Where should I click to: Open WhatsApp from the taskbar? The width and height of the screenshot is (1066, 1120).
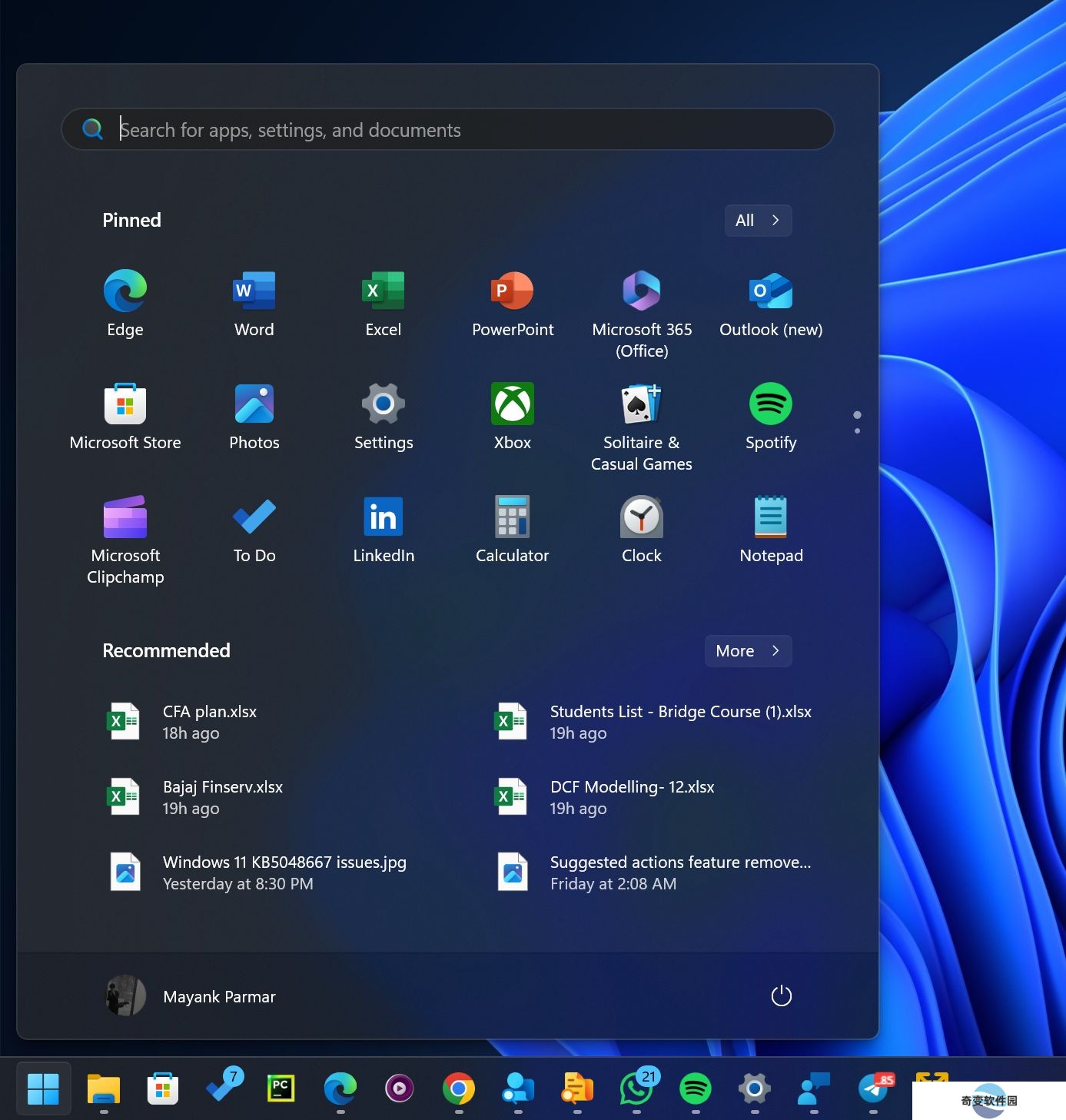tap(636, 1088)
